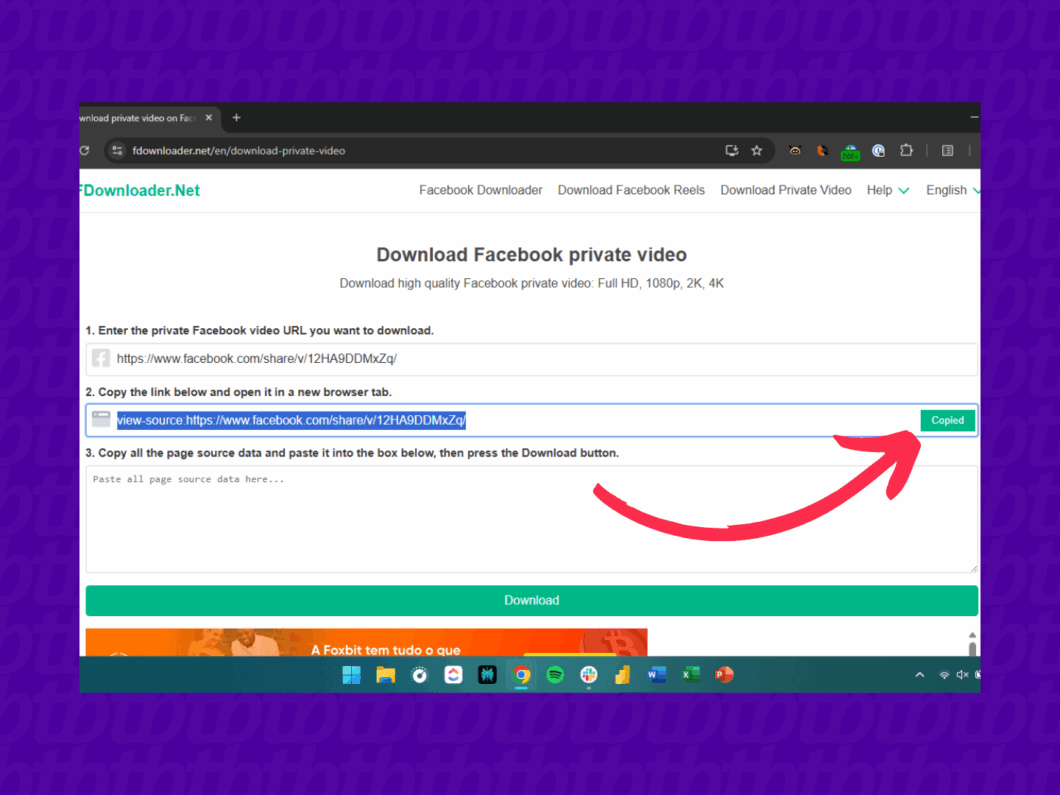Image resolution: width=1060 pixels, height=795 pixels.
Task: Click the browser icon in view-source field
Action: pyautogui.click(x=101, y=419)
